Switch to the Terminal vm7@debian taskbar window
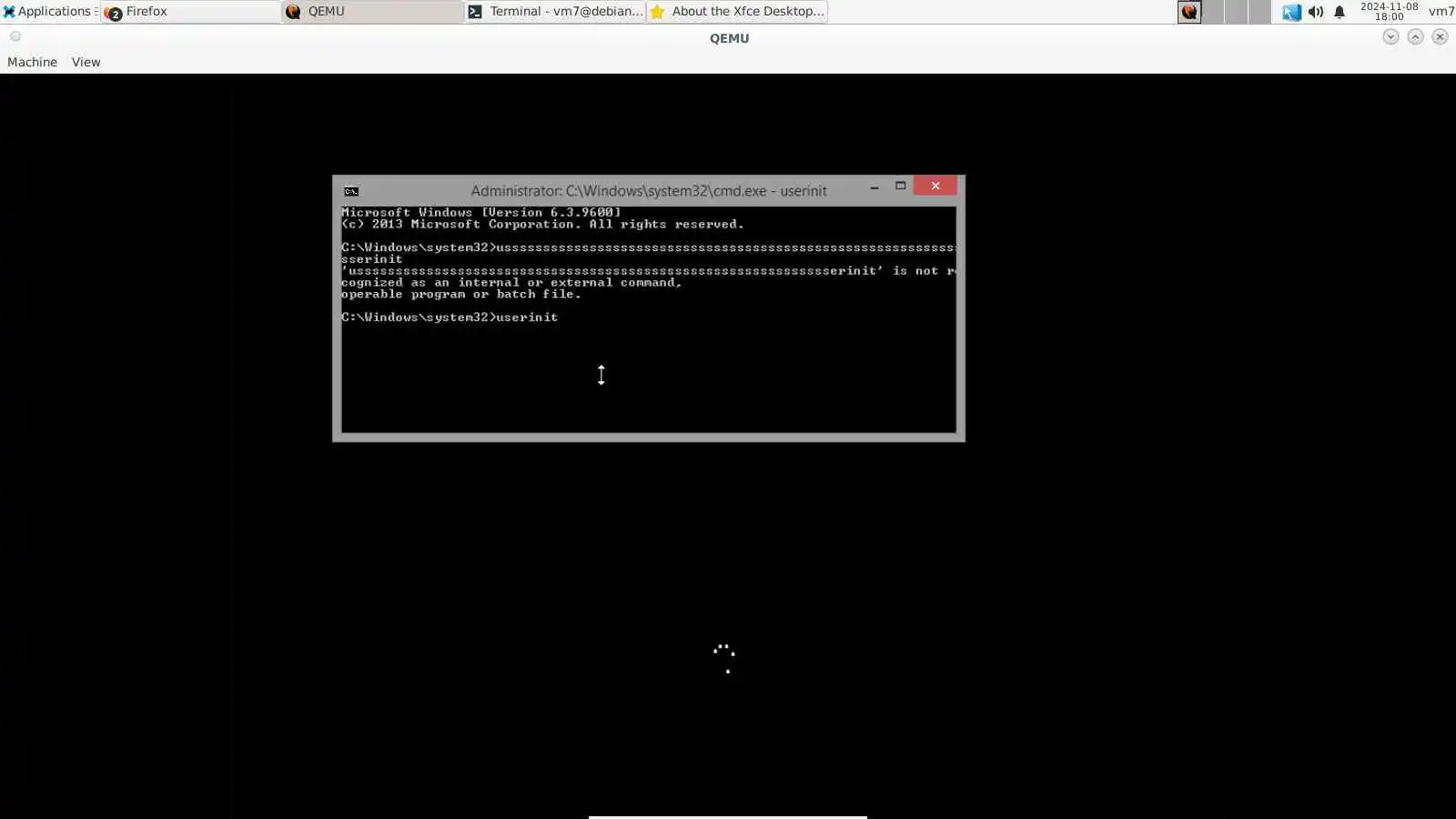Viewport: 1456px width, 819px height. [554, 11]
